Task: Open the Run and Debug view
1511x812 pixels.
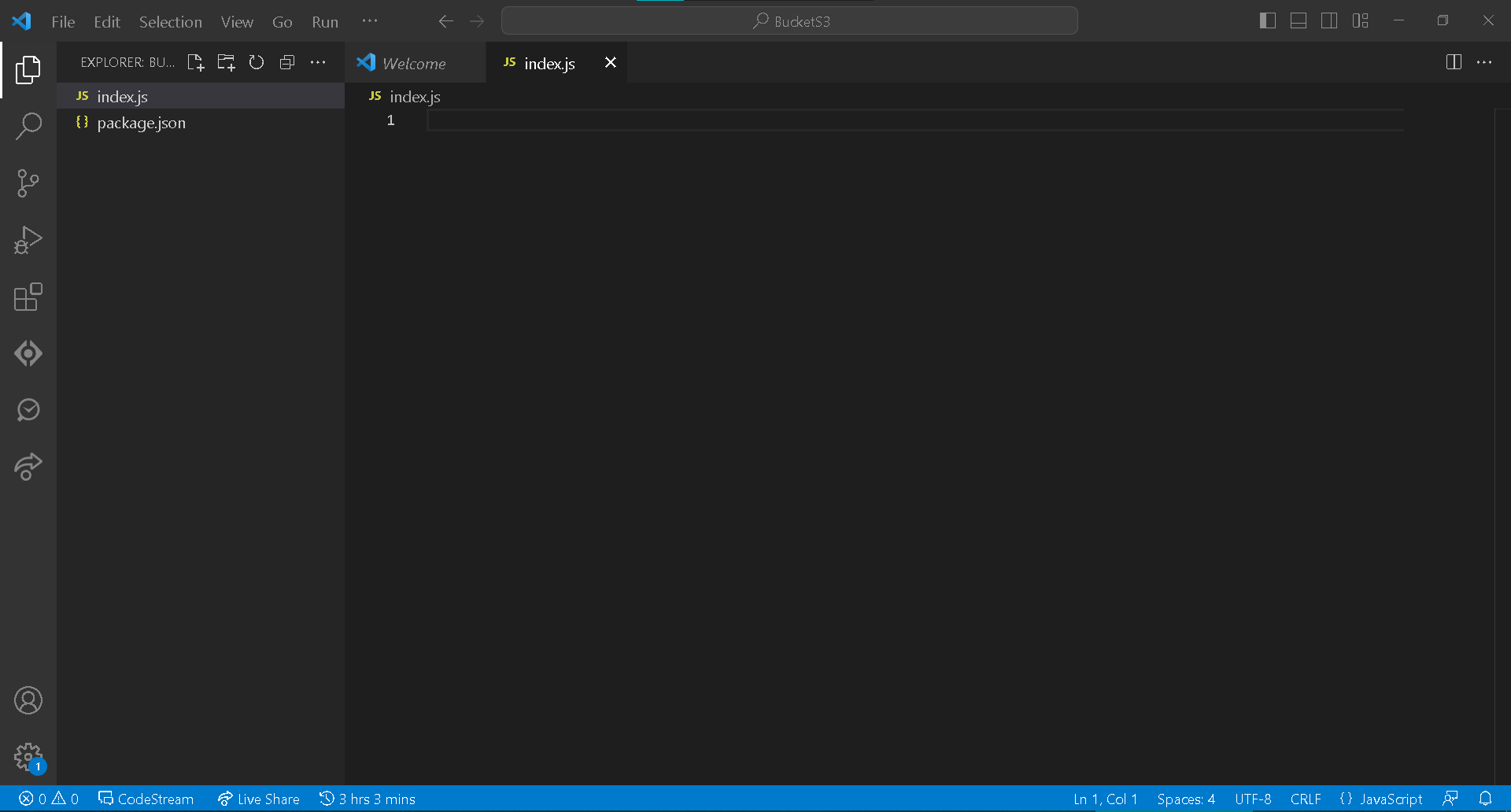Action: (28, 240)
